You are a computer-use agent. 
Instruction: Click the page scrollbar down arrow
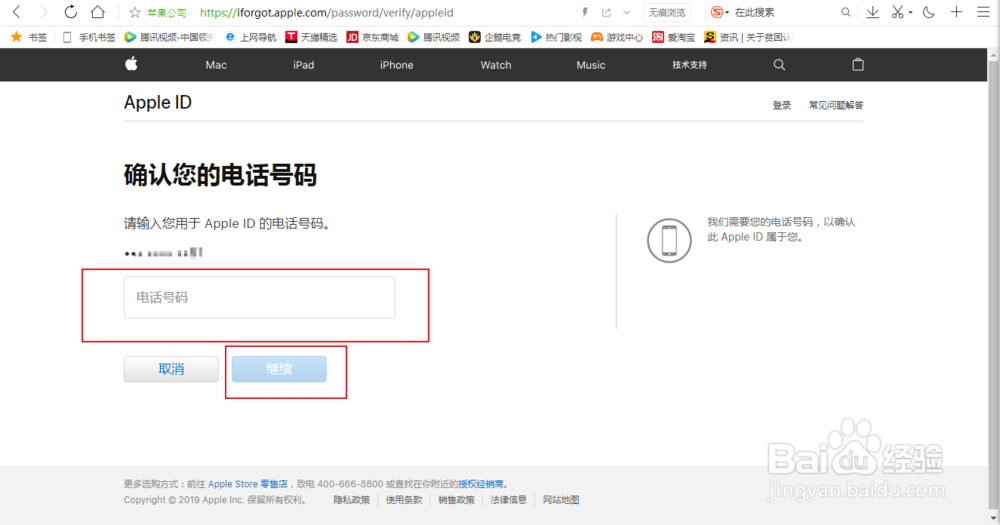tap(994, 519)
